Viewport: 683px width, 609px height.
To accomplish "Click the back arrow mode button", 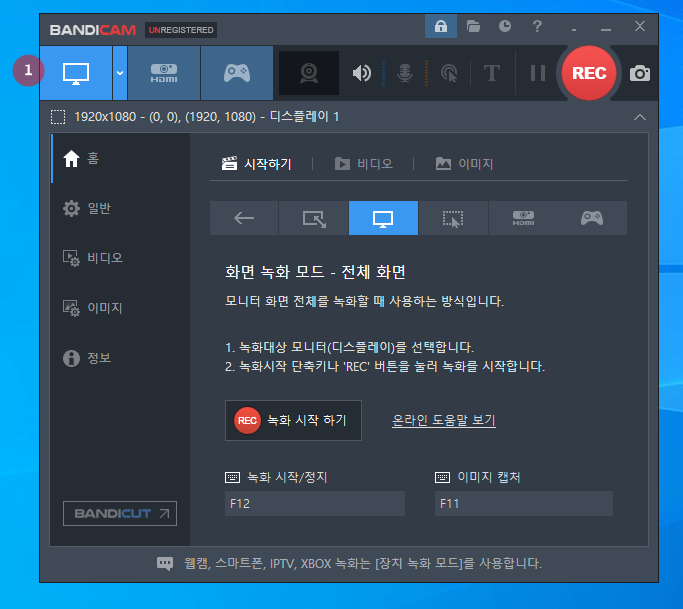I will (244, 218).
